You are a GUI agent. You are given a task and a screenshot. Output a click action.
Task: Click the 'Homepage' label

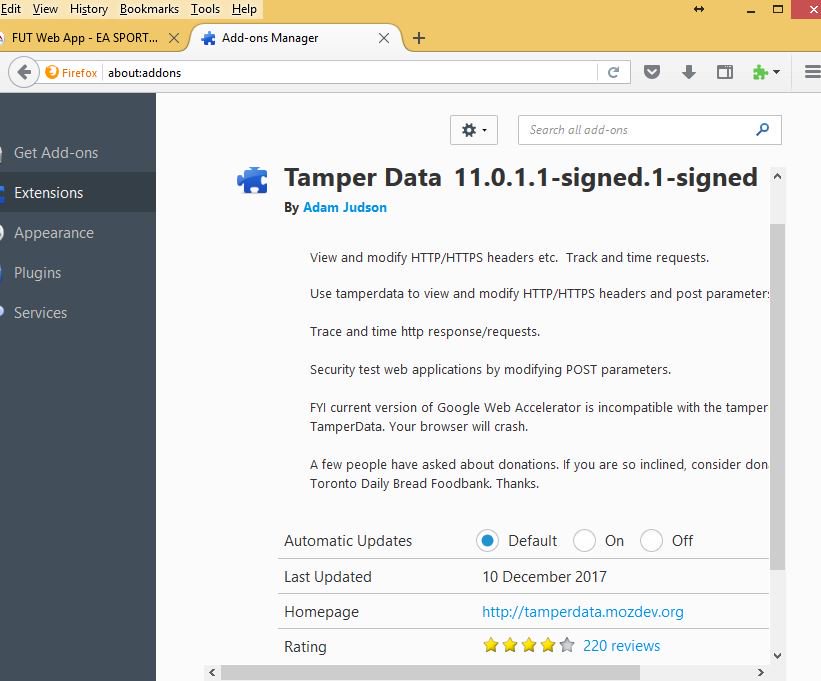coord(321,612)
